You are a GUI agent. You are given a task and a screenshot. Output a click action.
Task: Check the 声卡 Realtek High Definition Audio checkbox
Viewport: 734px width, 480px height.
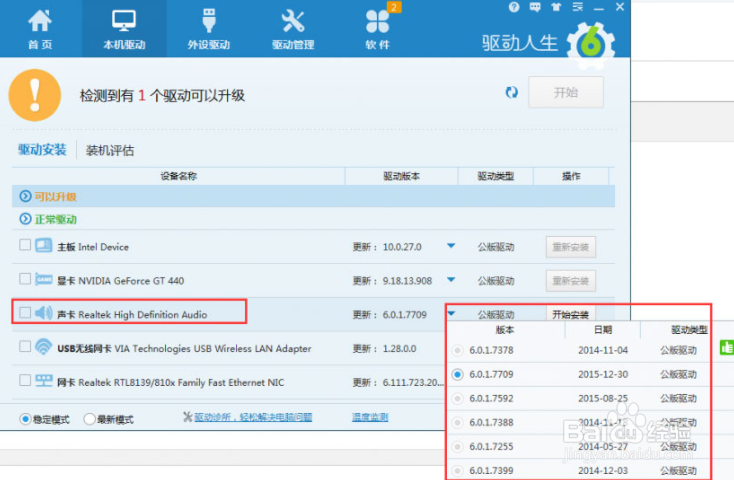(x=25, y=313)
